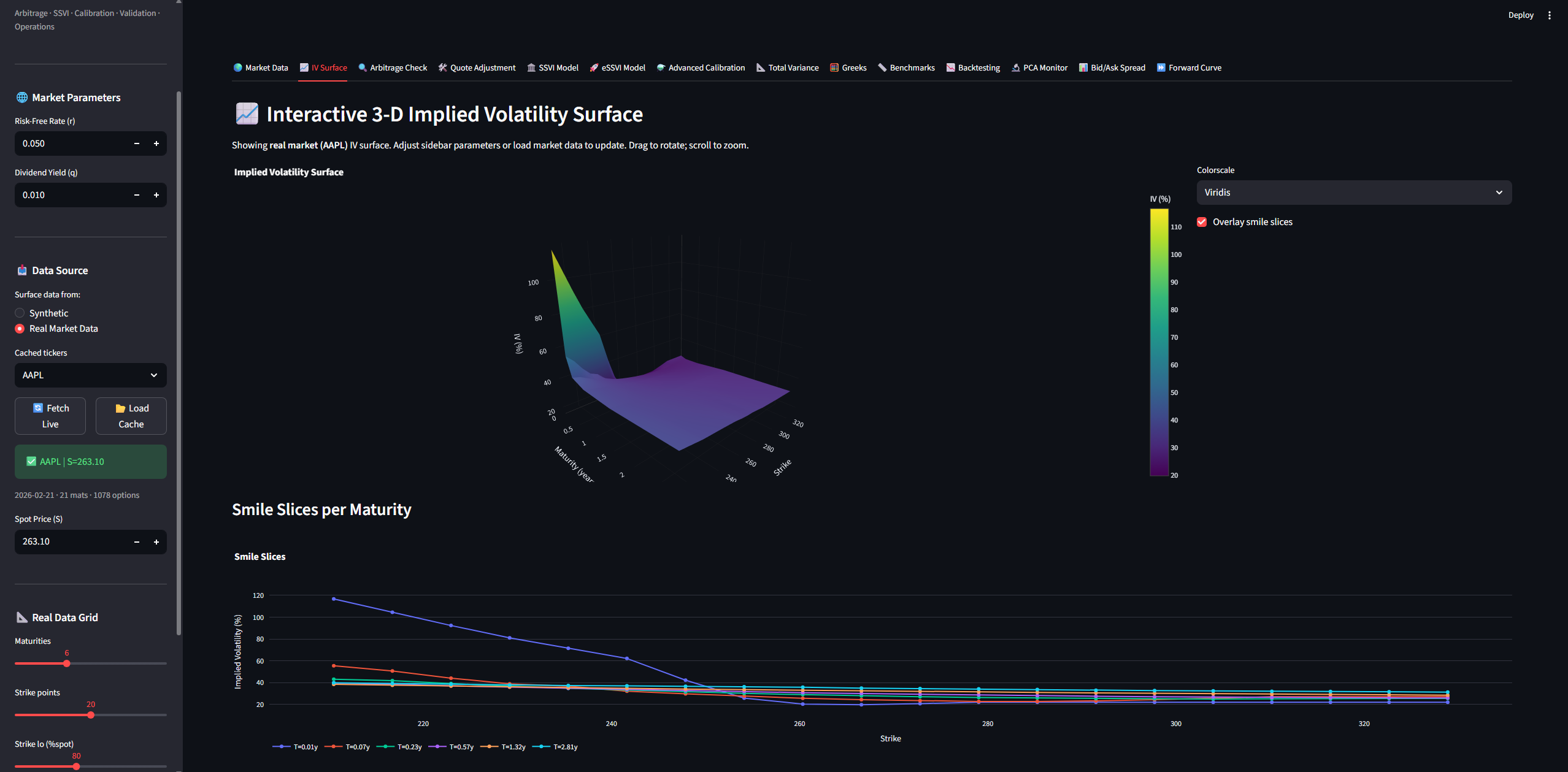Decrement the Dividend Yield with minus icon
This screenshot has height=772, width=1568.
click(137, 195)
